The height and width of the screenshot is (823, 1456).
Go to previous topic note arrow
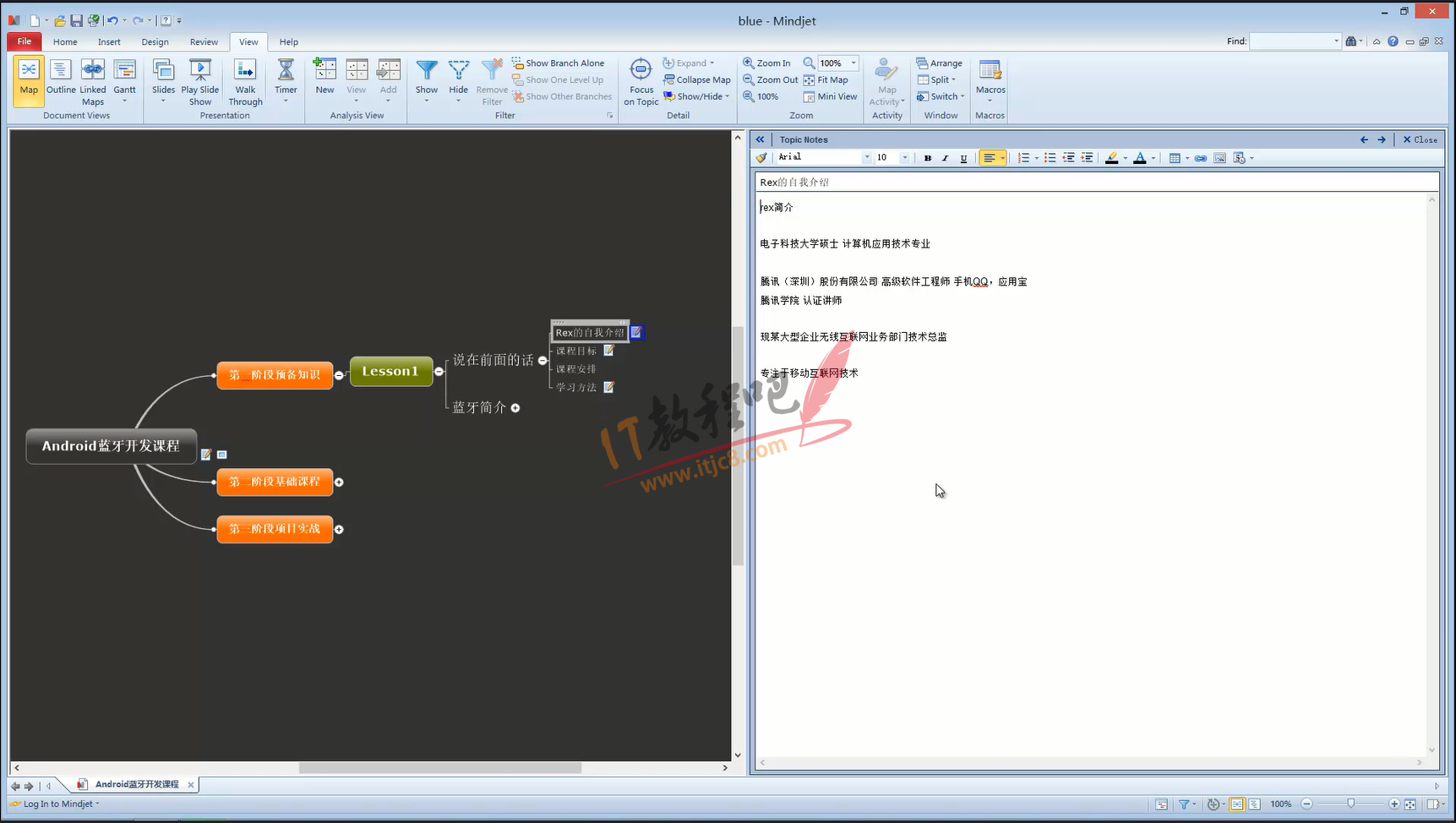click(x=1364, y=139)
